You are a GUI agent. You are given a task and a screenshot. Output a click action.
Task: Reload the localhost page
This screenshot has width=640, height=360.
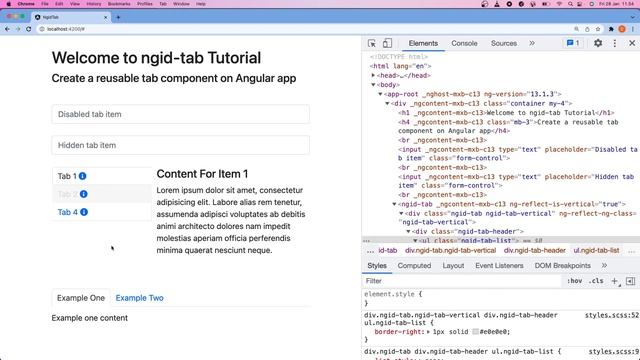pos(29,29)
